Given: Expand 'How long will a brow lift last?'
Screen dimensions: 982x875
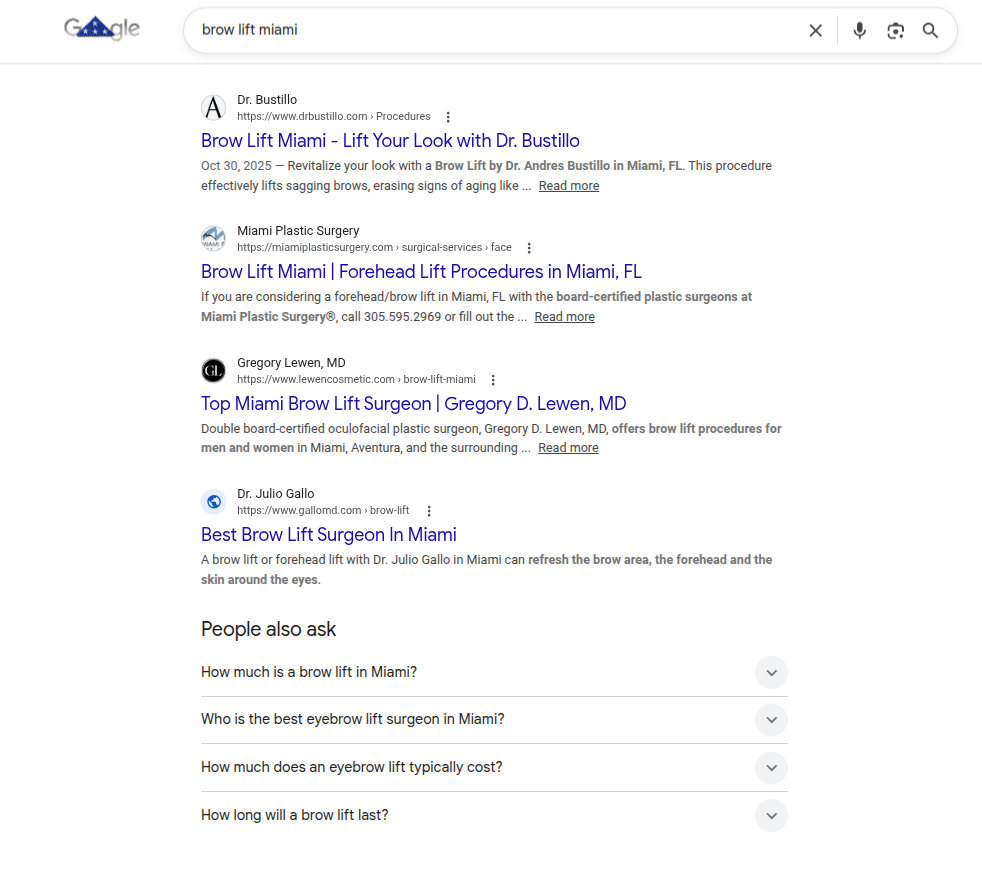Looking at the screenshot, I should (494, 815).
